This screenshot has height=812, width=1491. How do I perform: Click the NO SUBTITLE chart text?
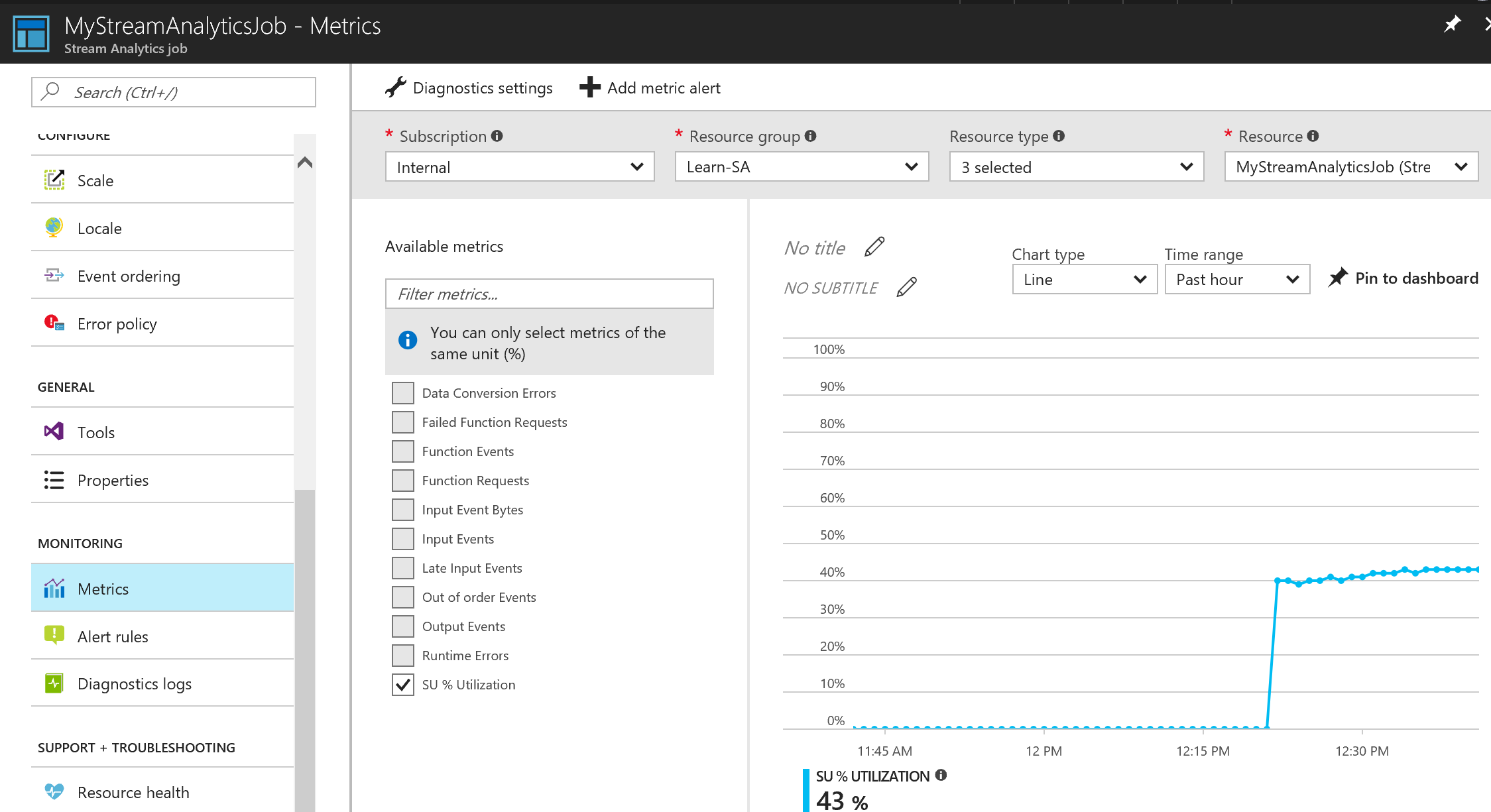point(830,288)
